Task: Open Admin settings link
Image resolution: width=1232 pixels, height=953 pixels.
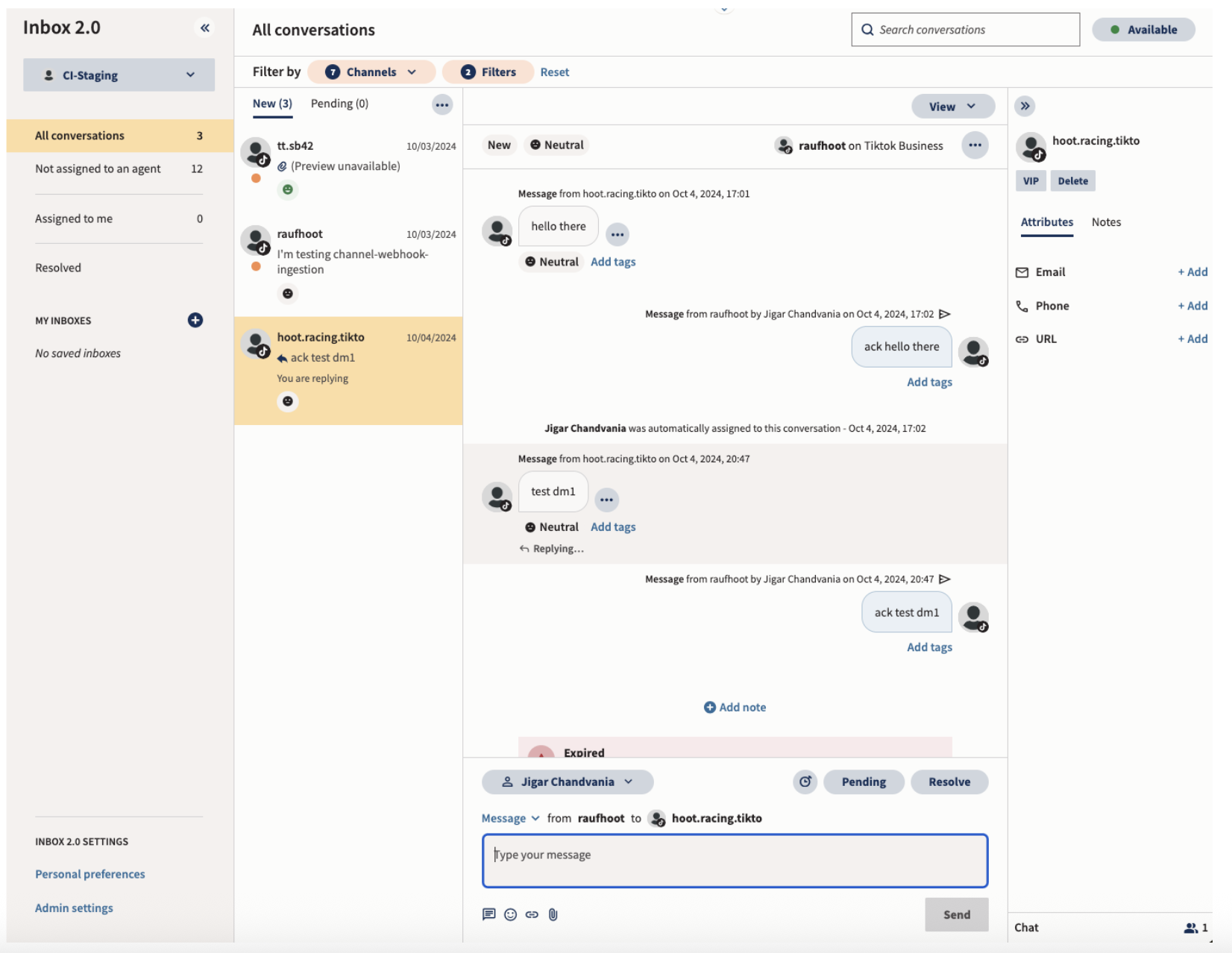Action: (74, 908)
